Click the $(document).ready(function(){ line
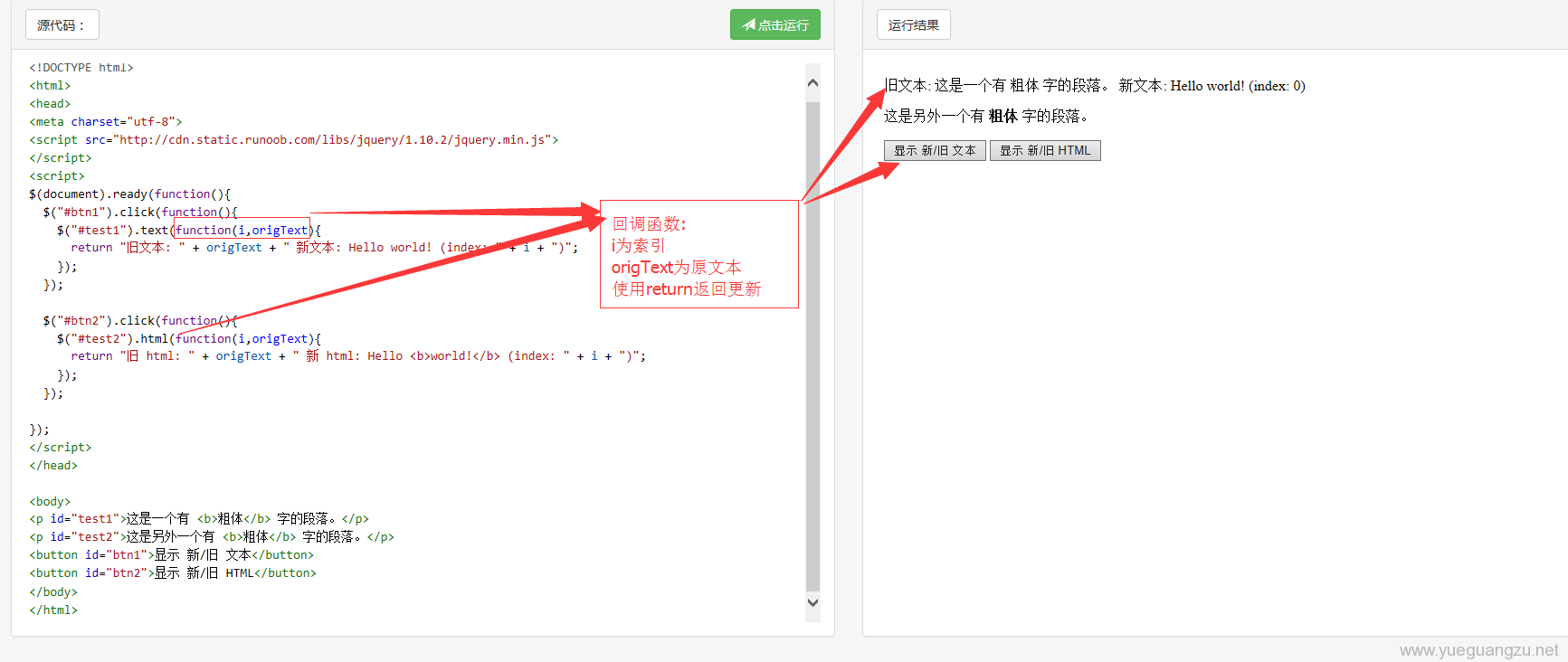Image resolution: width=1568 pixels, height=662 pixels. [130, 194]
